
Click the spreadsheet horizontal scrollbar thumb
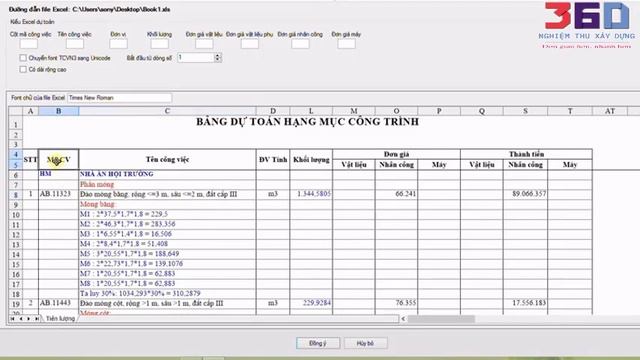coord(441,318)
